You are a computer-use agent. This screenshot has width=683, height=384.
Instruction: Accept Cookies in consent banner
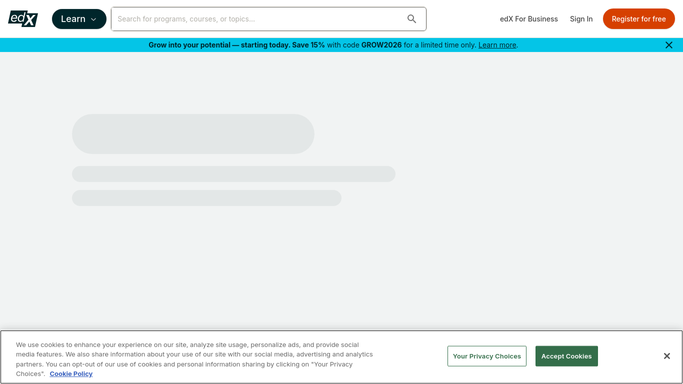566,356
